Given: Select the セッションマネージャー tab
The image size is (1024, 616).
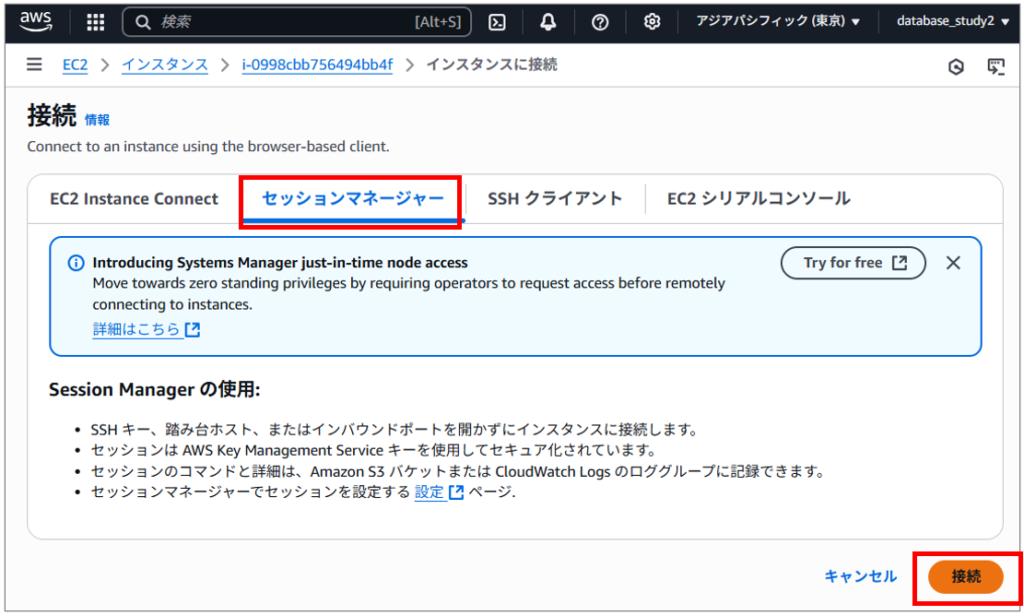Looking at the screenshot, I should [x=353, y=199].
